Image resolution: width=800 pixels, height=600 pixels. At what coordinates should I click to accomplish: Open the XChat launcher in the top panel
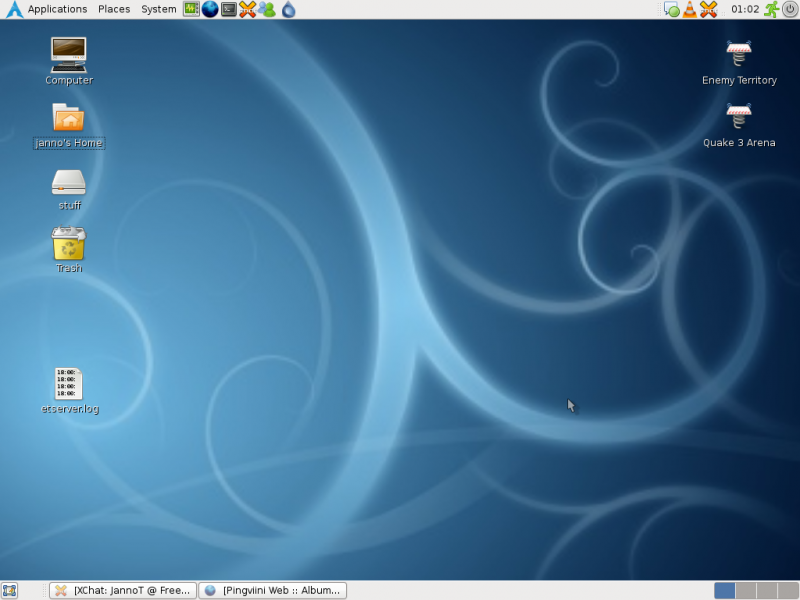247,9
